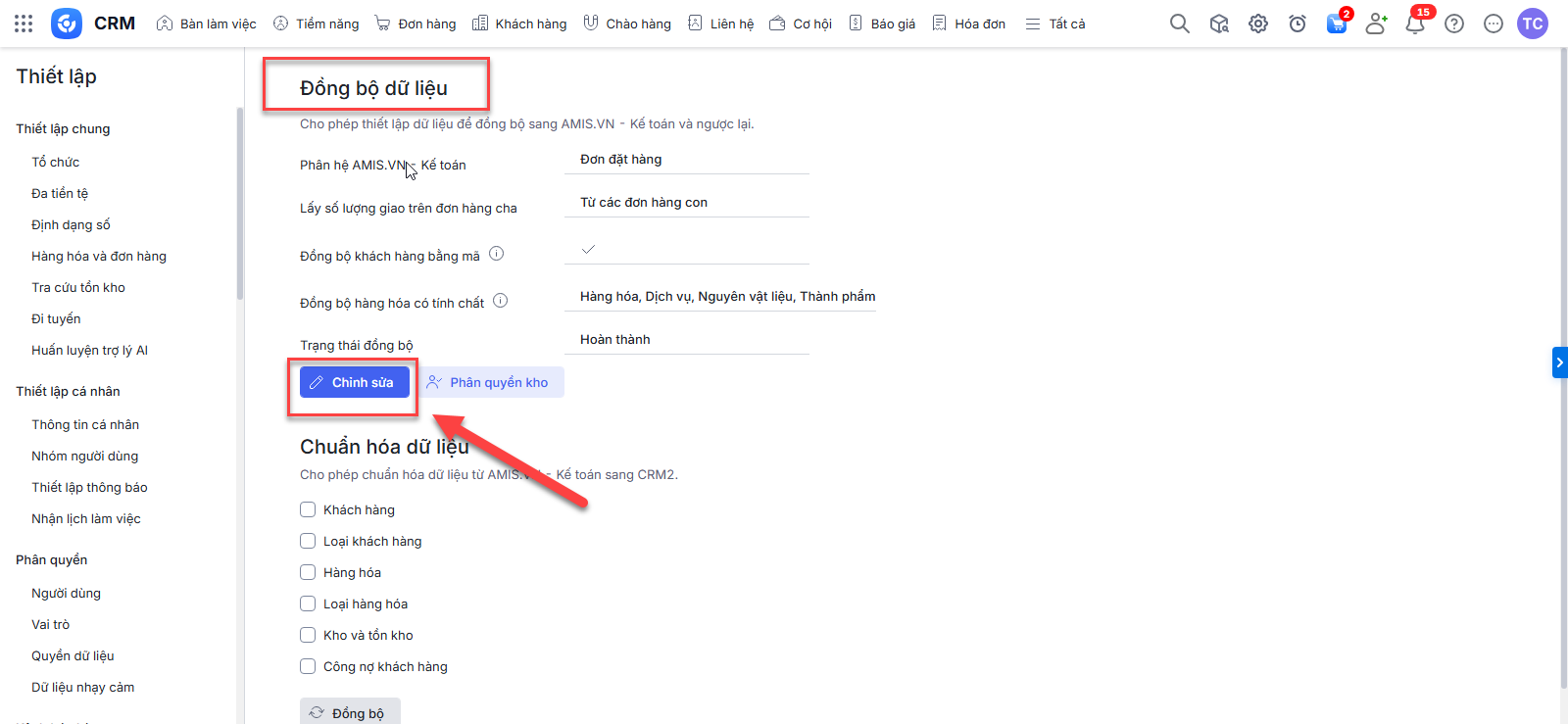
Task: Click the search magnifier icon
Action: (x=1179, y=24)
